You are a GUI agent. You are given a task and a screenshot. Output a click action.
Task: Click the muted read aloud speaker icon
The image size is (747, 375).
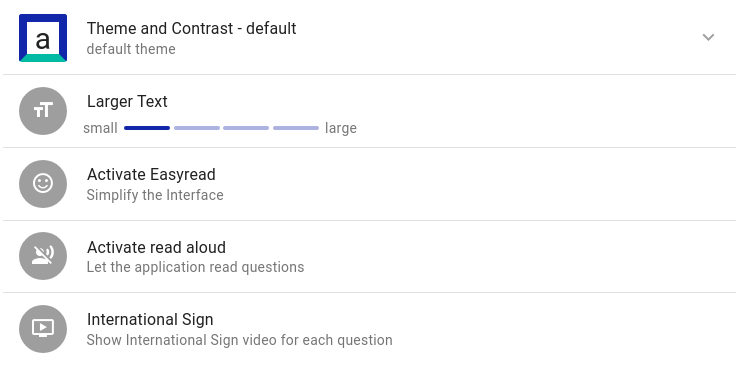(43, 256)
